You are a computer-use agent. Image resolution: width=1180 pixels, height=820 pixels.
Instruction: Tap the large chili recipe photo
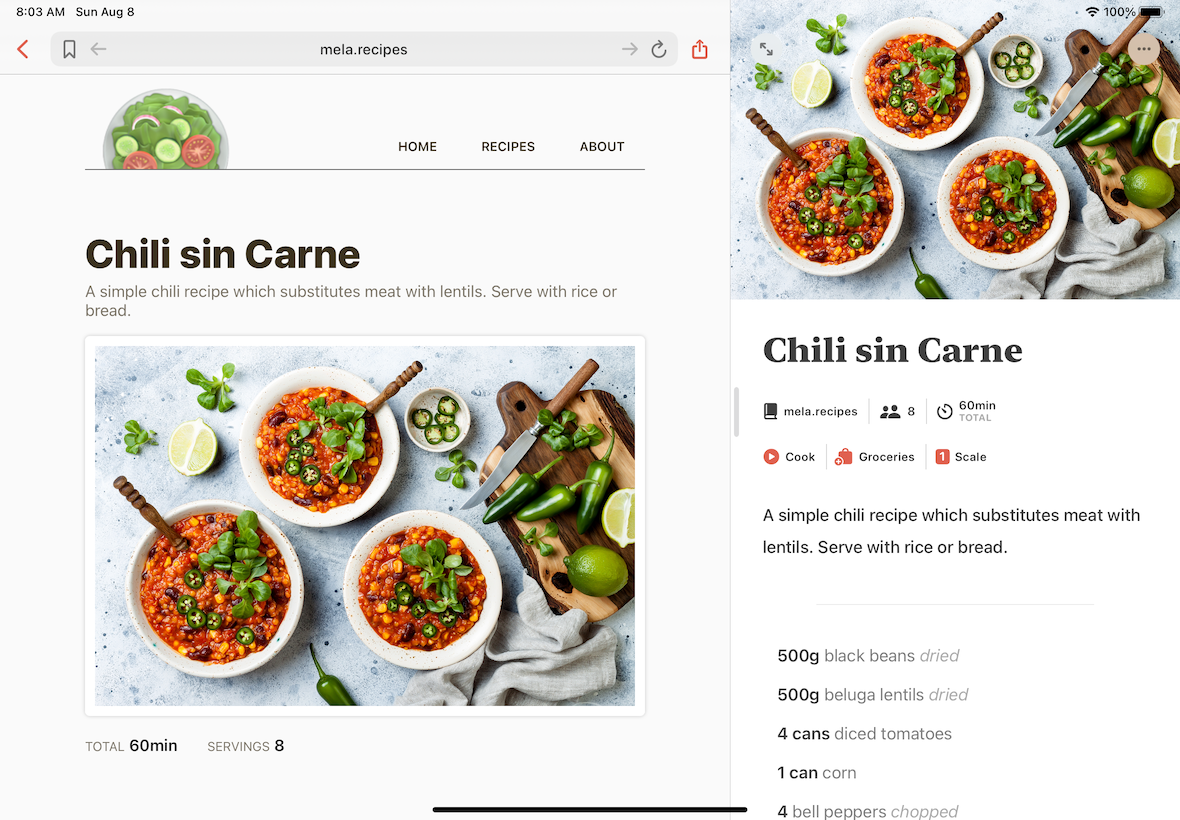(365, 526)
